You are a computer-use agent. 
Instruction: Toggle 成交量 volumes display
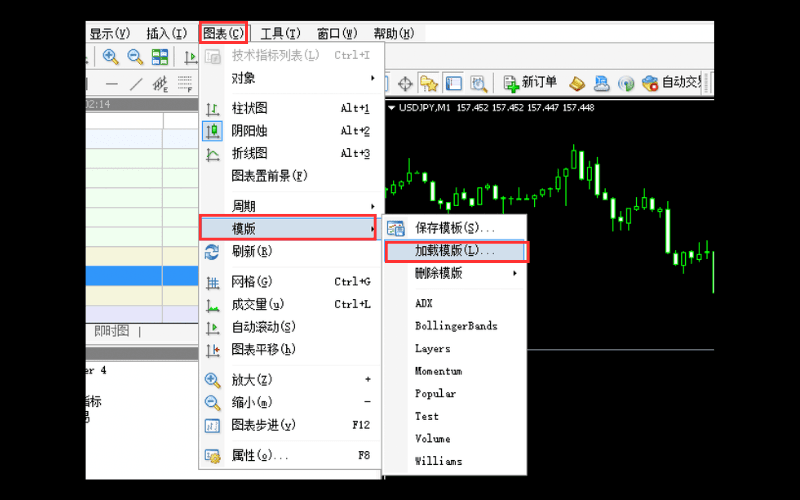click(291, 305)
